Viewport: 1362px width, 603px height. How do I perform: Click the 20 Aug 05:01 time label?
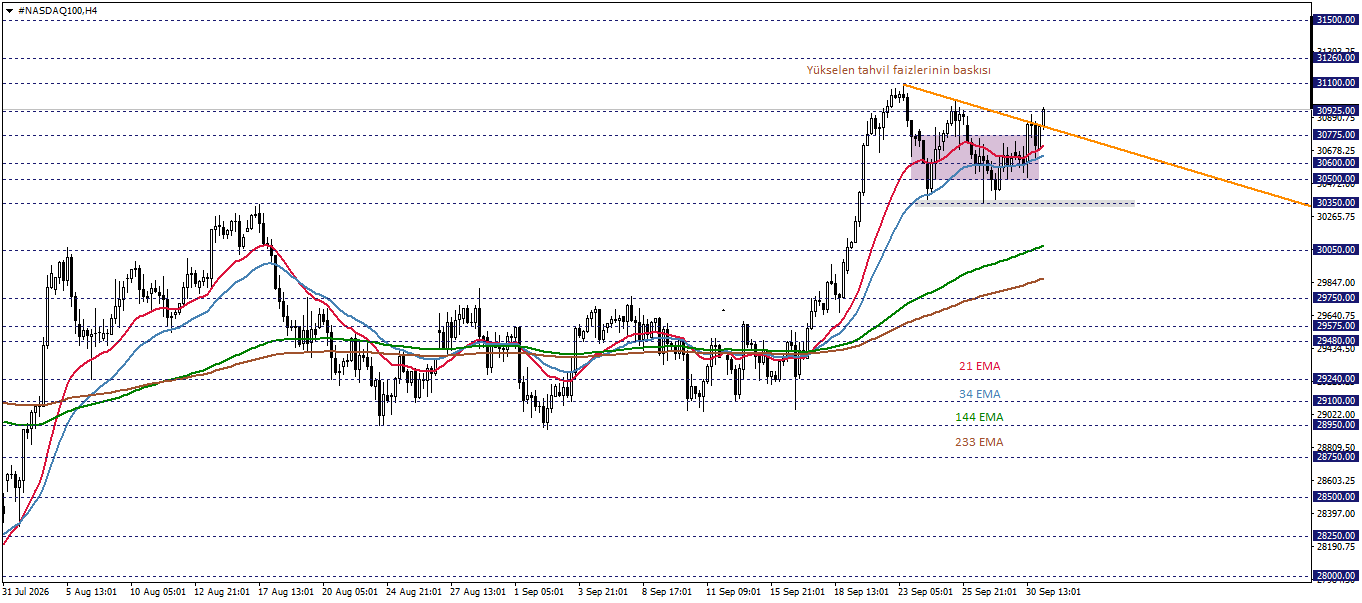click(x=349, y=592)
